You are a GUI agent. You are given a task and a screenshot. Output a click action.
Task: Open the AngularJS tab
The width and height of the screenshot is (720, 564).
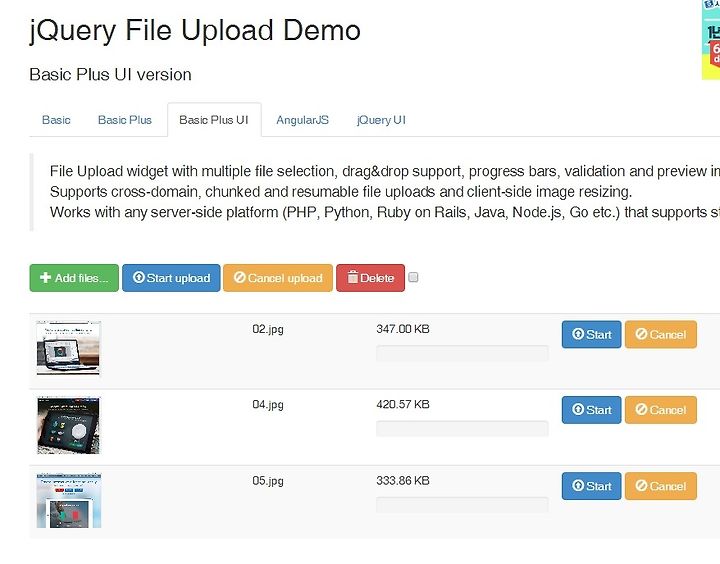point(302,120)
